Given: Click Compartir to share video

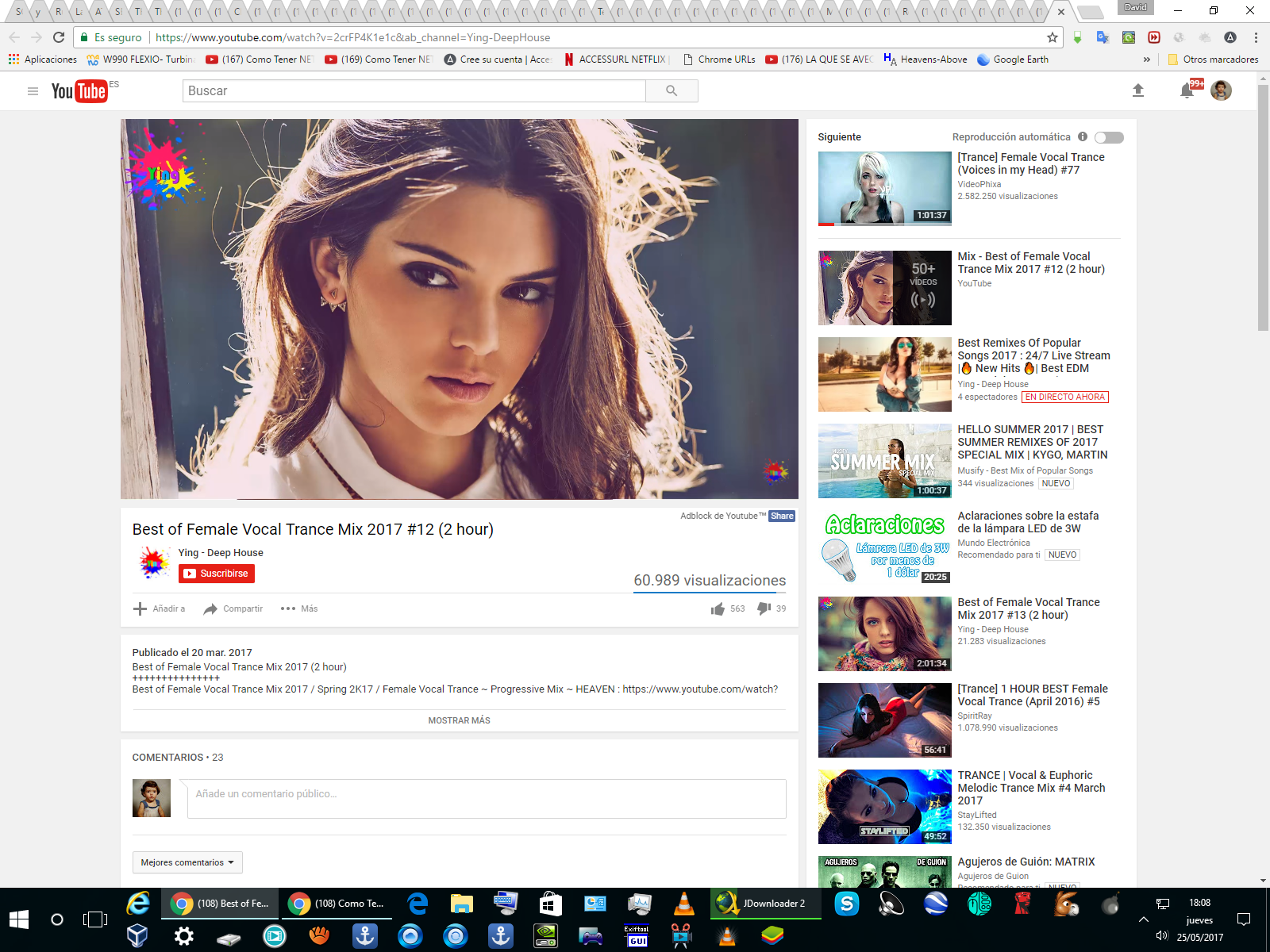Looking at the screenshot, I should click(233, 608).
